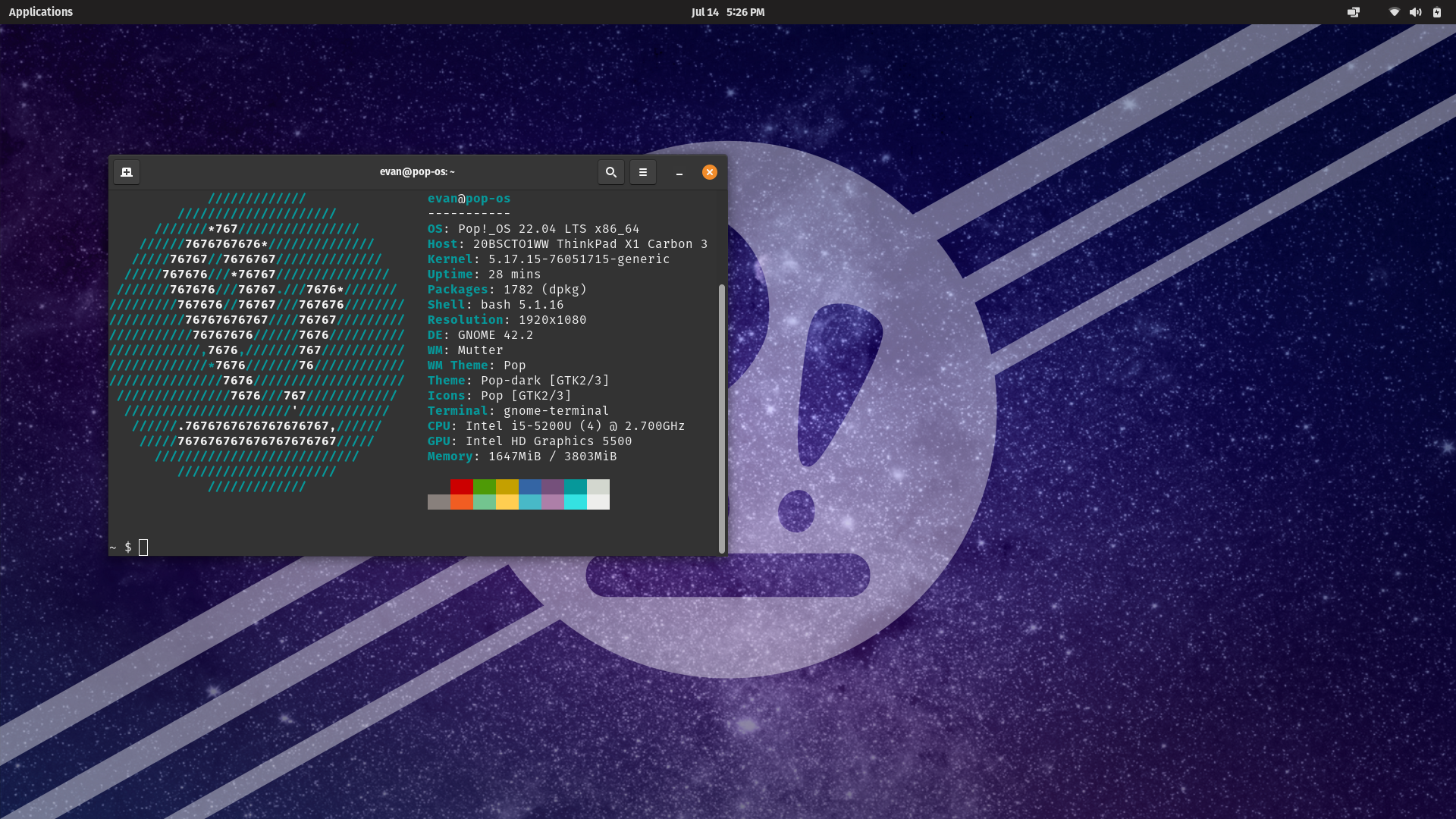Viewport: 1456px width, 819px height.
Task: Open the window tiling indicator in the top bar
Action: pos(1354,12)
